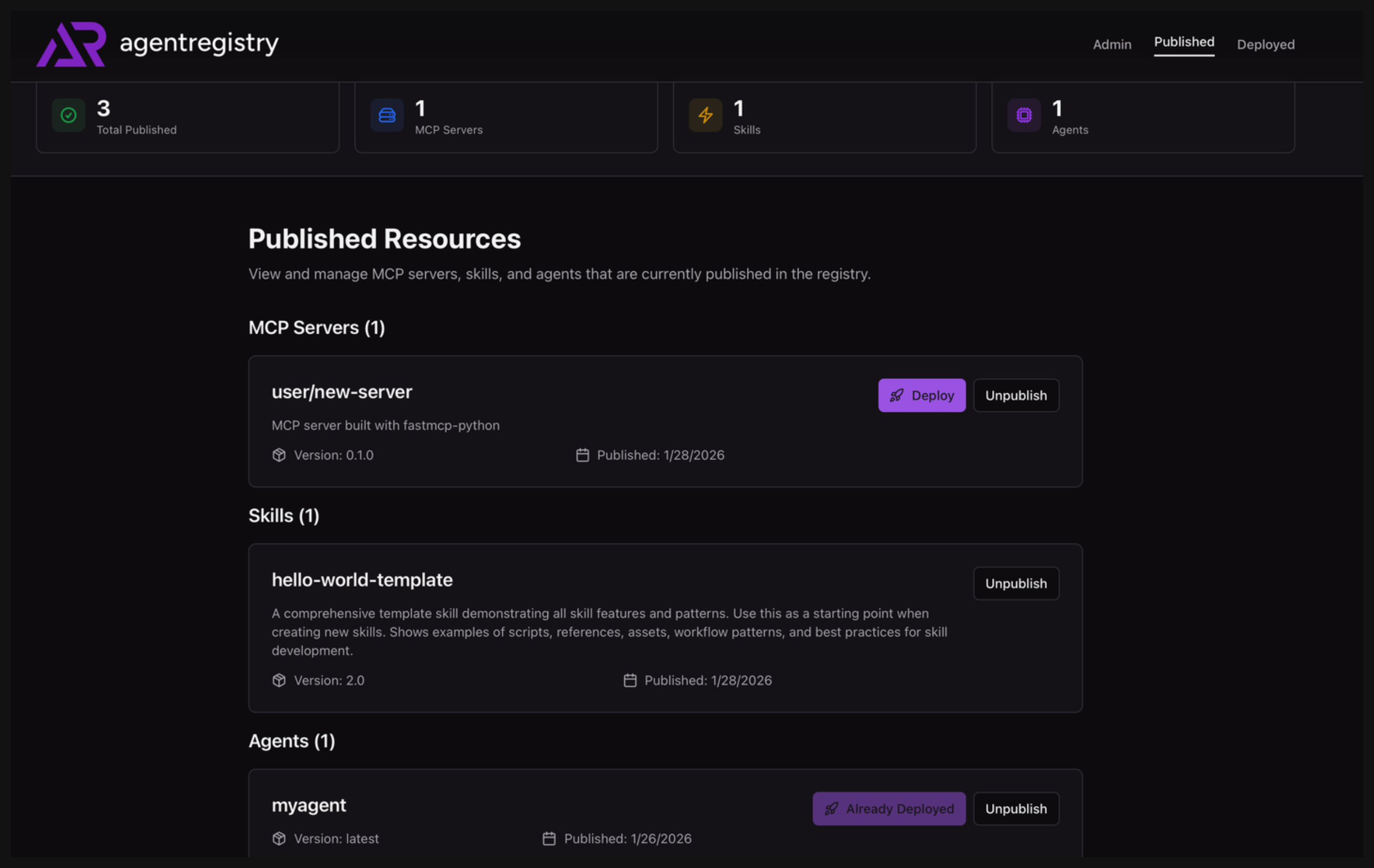
Task: Click calendar icon beside hello-world-template published date
Action: pos(629,680)
